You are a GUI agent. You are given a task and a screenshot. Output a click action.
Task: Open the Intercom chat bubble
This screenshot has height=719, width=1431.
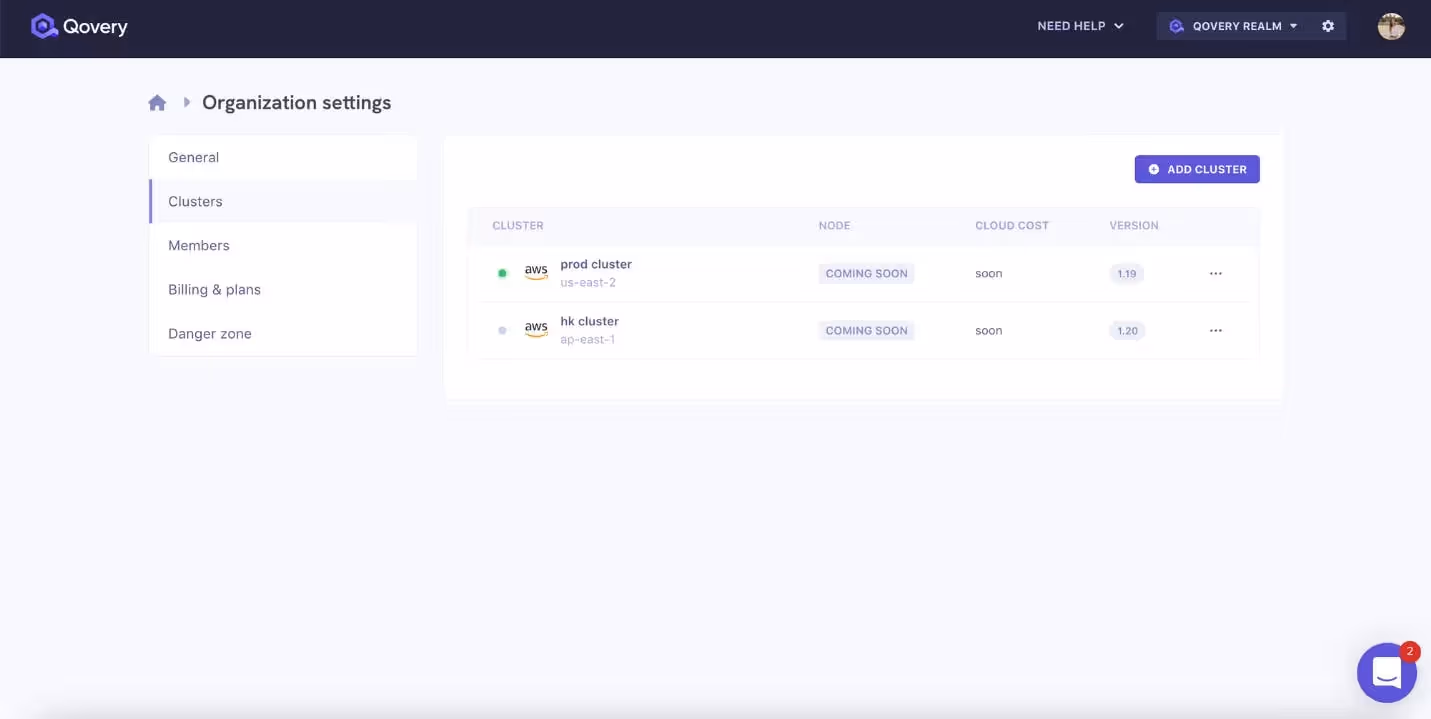point(1387,672)
